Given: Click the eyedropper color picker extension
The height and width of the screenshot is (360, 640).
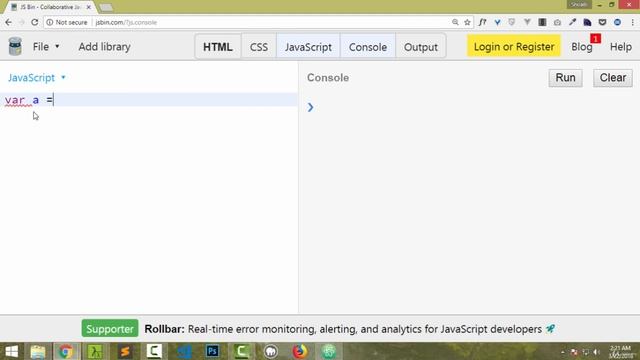Looking at the screenshot, I should coord(572,22).
